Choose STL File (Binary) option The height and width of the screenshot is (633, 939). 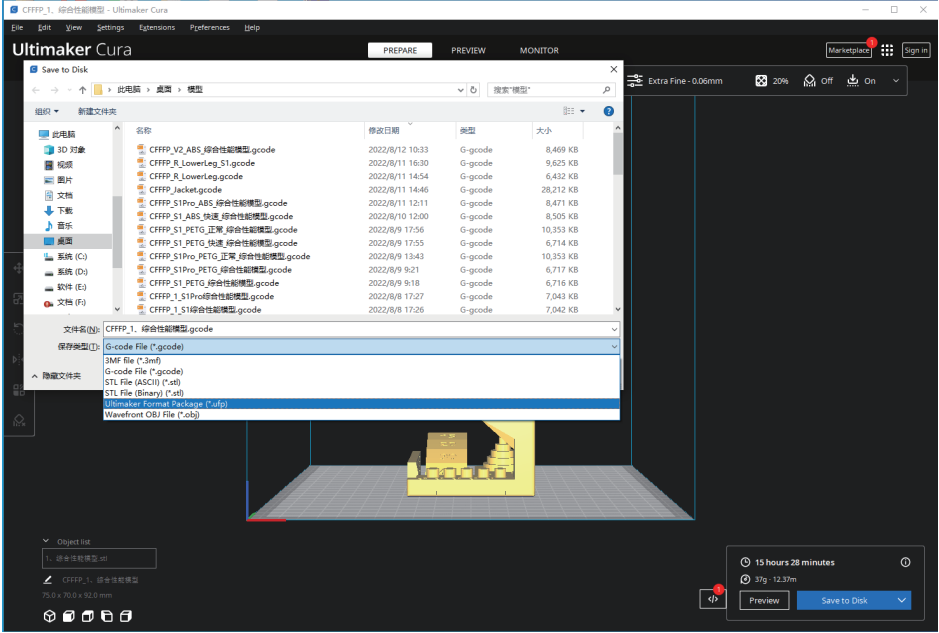point(361,393)
